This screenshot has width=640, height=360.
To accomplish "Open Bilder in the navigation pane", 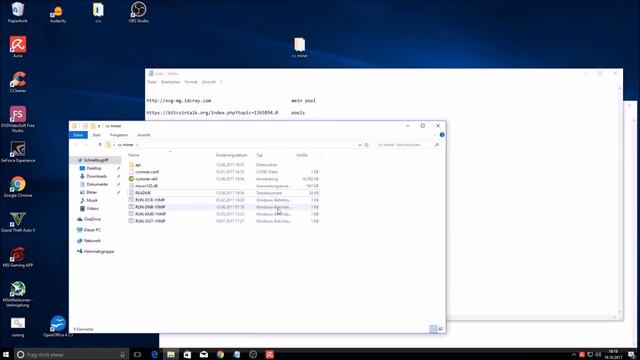I will coord(91,192).
